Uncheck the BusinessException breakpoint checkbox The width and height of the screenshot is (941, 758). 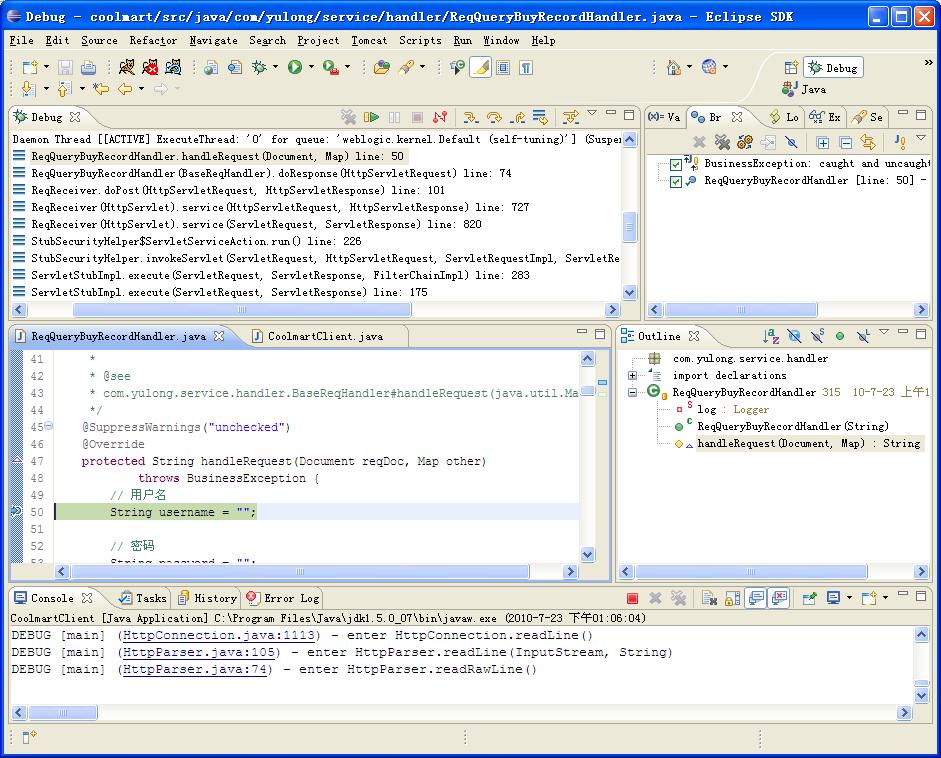click(x=676, y=164)
